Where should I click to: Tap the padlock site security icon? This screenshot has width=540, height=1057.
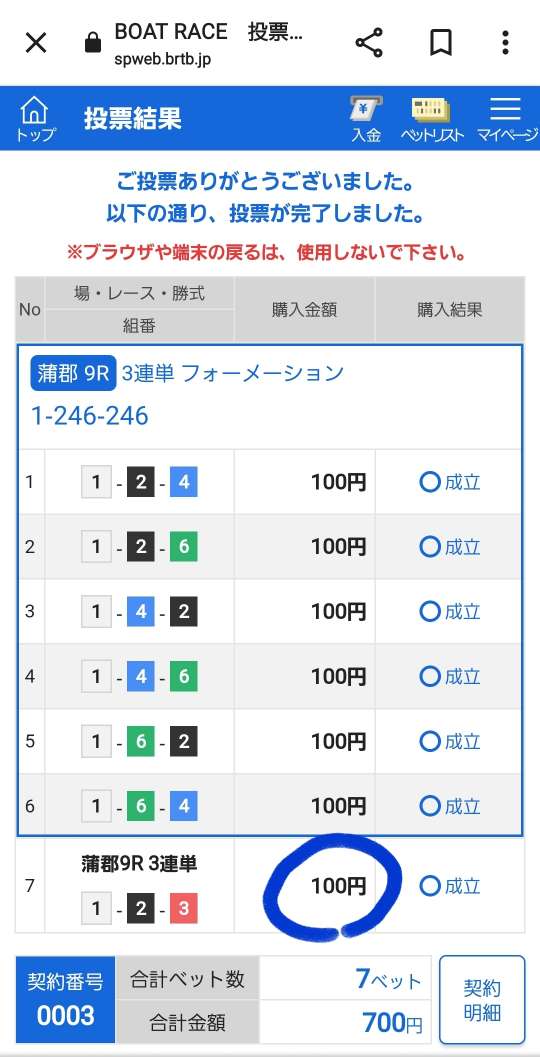tap(93, 43)
